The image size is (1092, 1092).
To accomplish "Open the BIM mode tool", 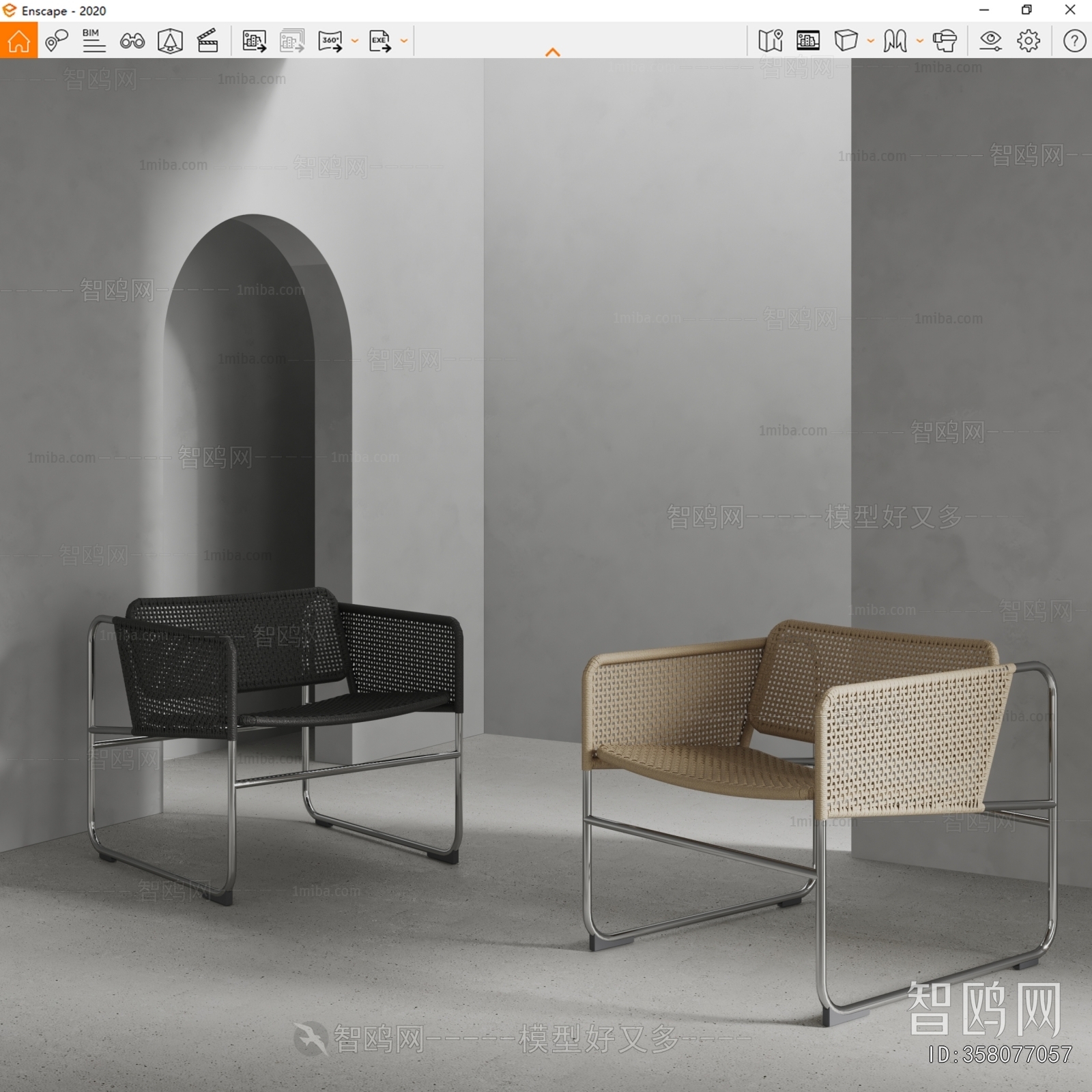I will click(94, 41).
